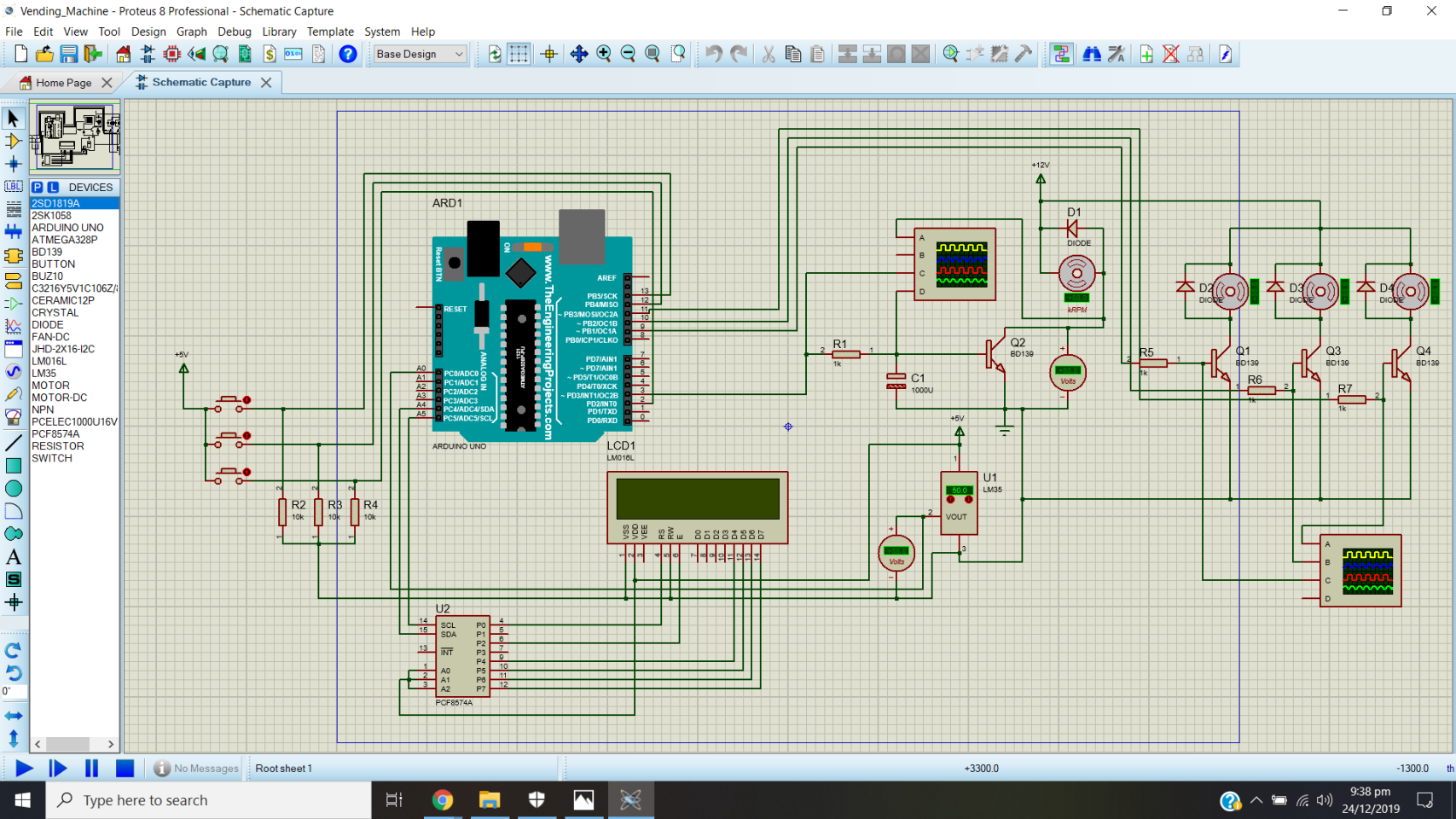Click the X-Mirror horizontal flip icon
The height and width of the screenshot is (819, 1456).
coord(14,716)
